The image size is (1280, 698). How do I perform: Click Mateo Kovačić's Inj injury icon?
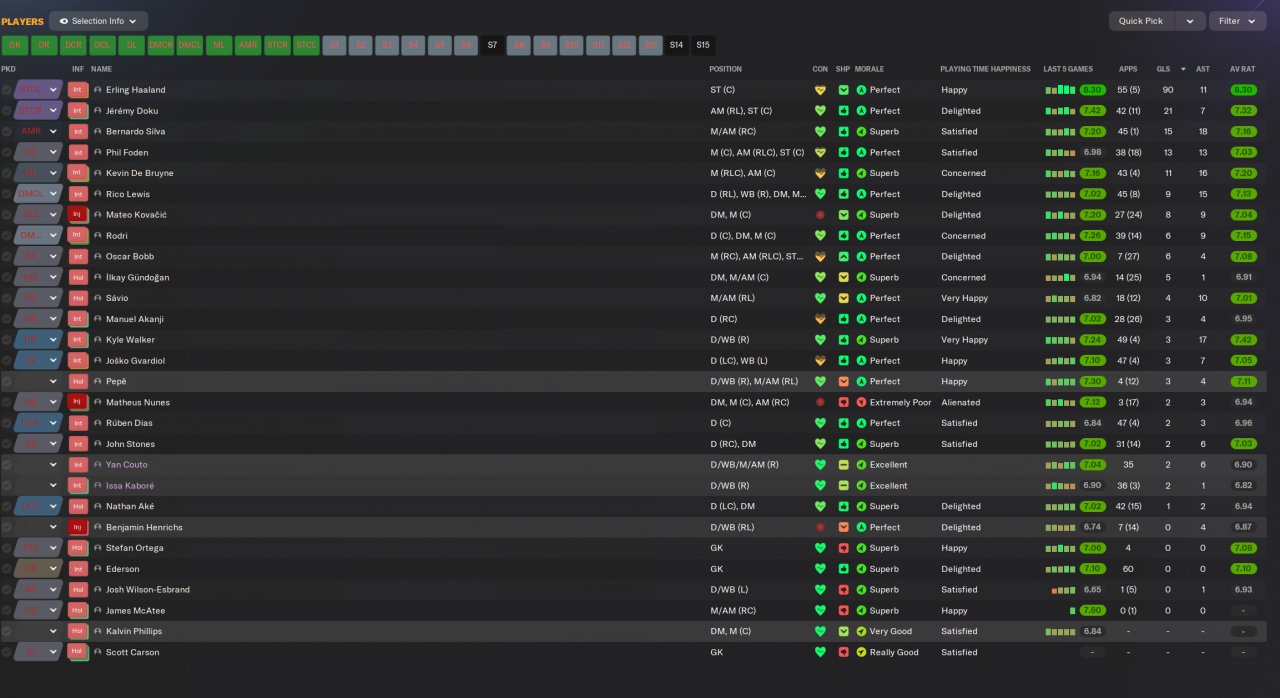(77, 215)
